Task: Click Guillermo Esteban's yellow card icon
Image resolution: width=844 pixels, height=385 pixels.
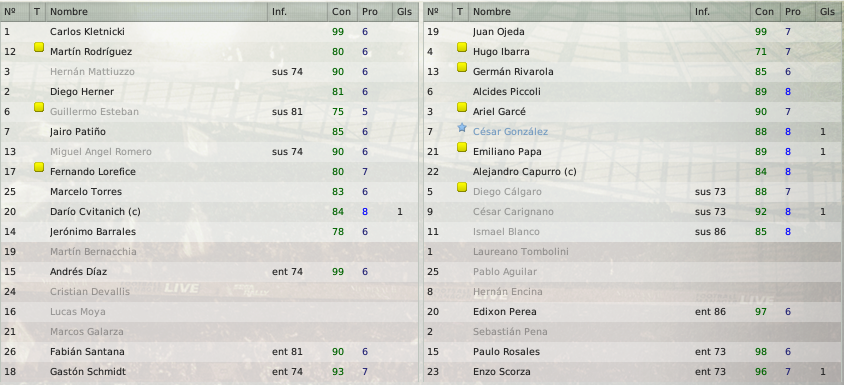Action: 39,107
